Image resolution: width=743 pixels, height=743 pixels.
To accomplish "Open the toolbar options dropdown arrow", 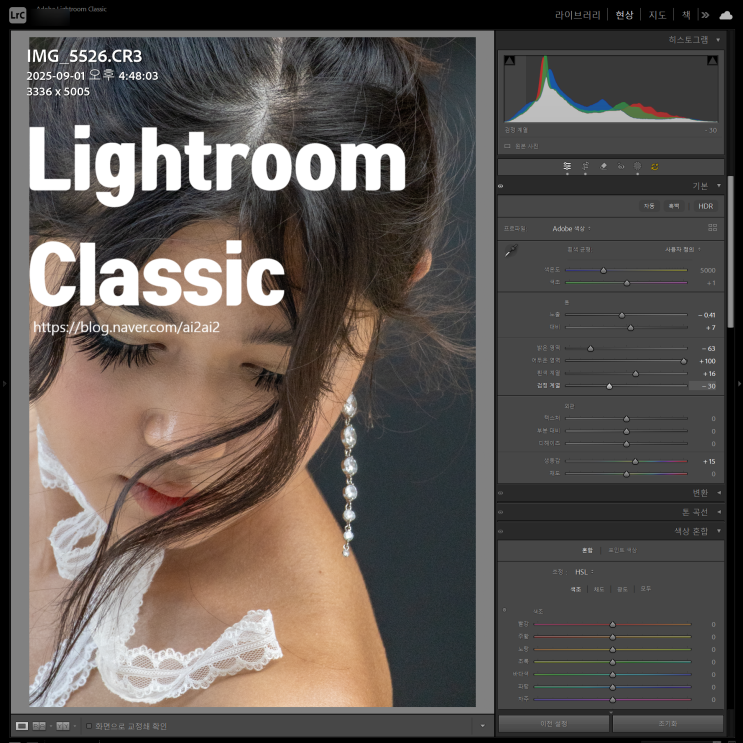I will [x=482, y=726].
